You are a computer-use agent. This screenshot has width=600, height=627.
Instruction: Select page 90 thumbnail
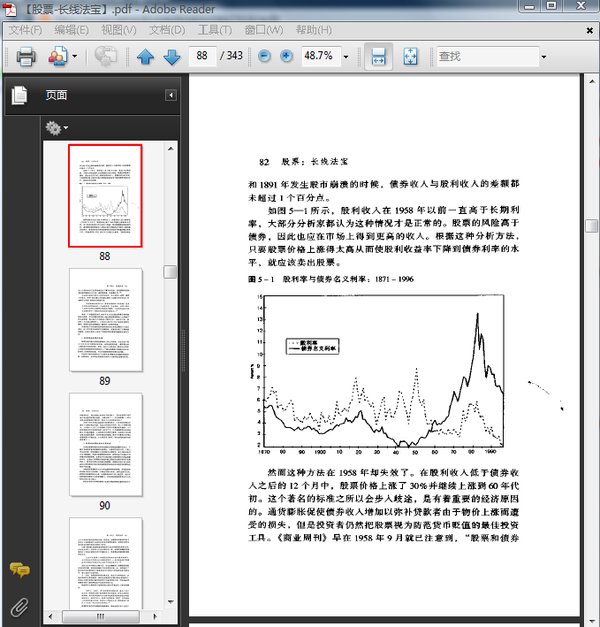coord(106,445)
